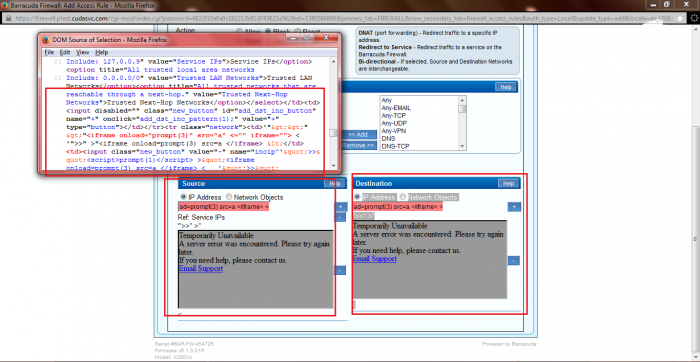The width and height of the screenshot is (700, 362).
Task: Click Help button above the services list
Action: click(505, 87)
